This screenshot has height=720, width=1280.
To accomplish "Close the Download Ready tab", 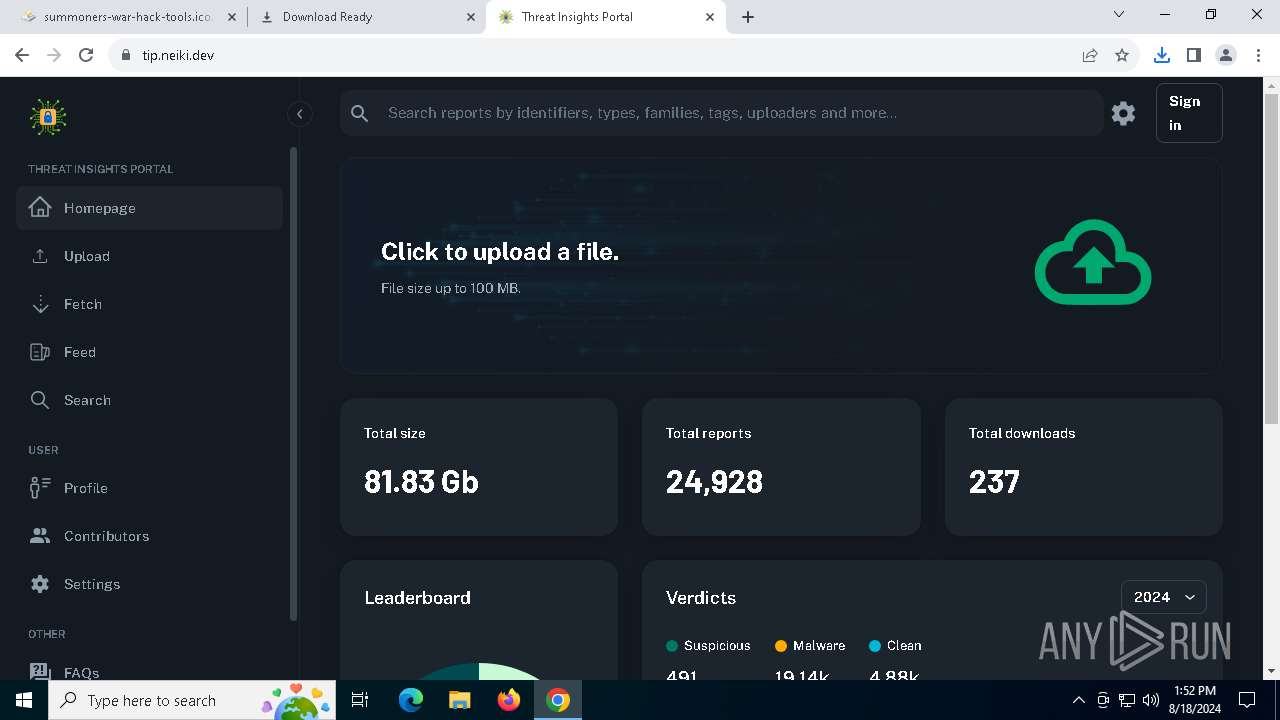I will click(x=470, y=17).
